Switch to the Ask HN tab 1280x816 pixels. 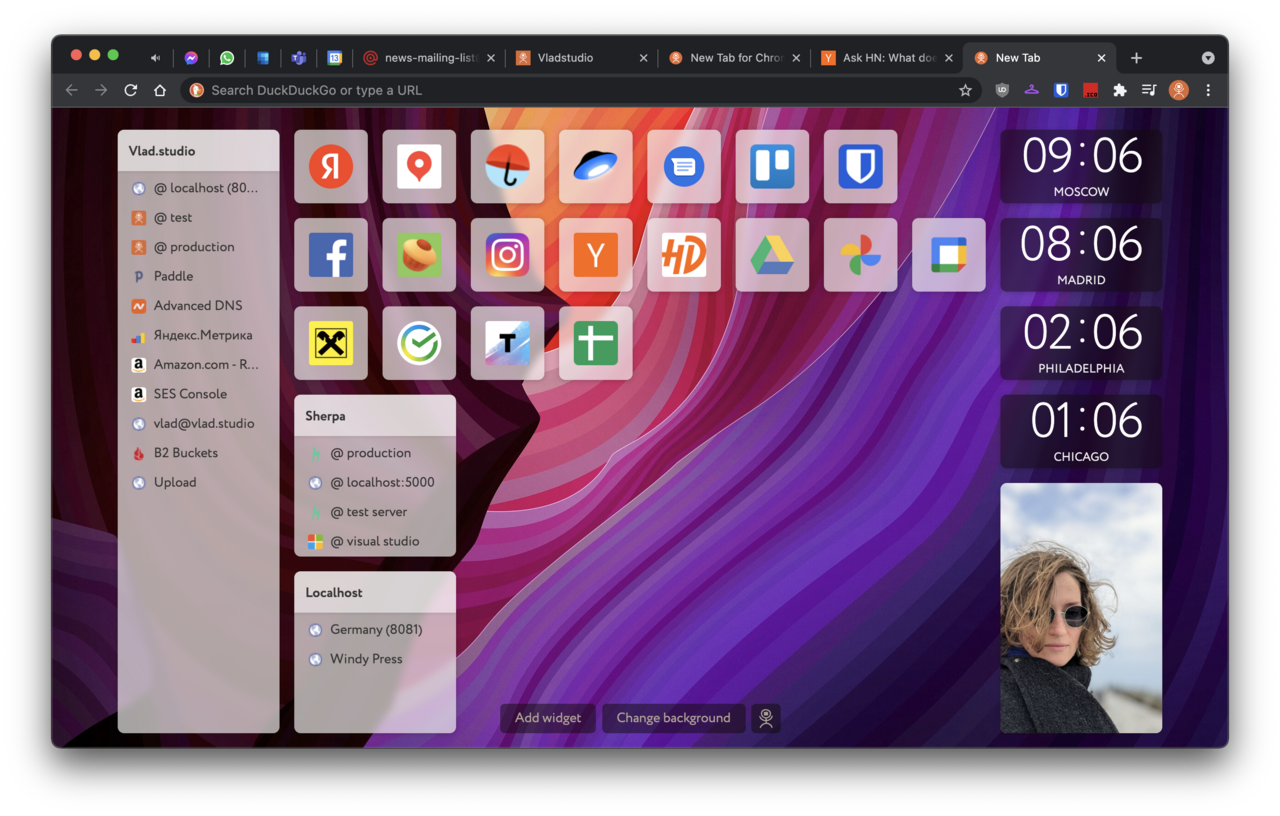point(886,58)
